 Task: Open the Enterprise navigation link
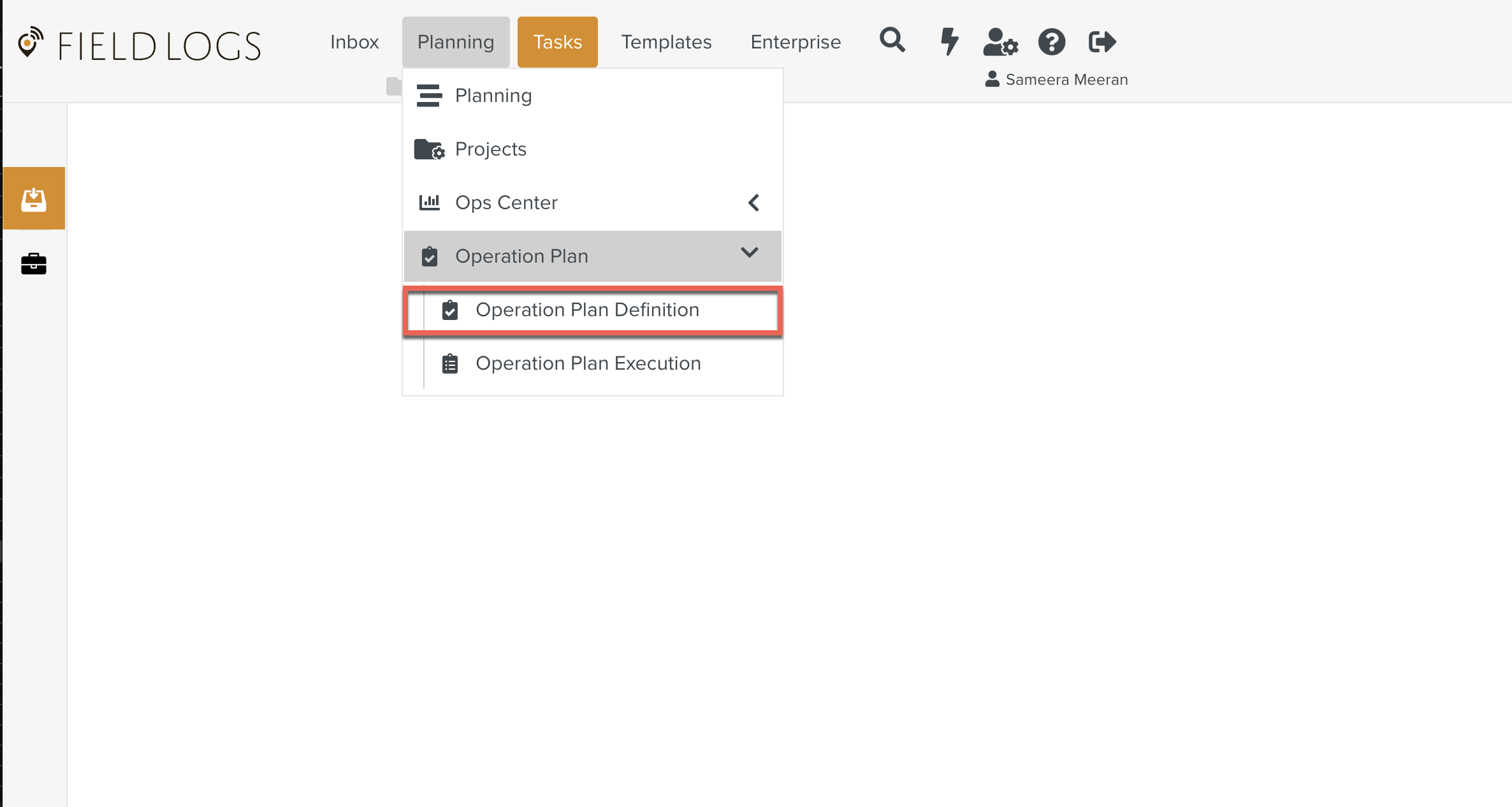(796, 42)
